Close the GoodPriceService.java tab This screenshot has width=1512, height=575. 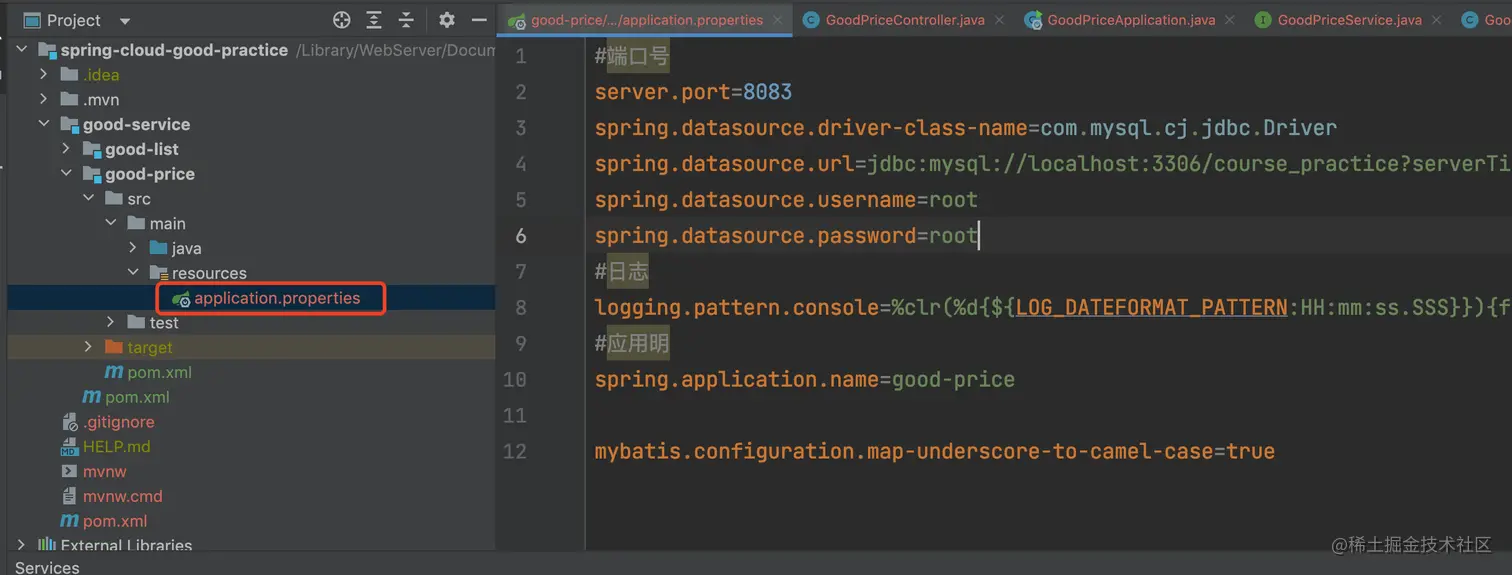1437,20
